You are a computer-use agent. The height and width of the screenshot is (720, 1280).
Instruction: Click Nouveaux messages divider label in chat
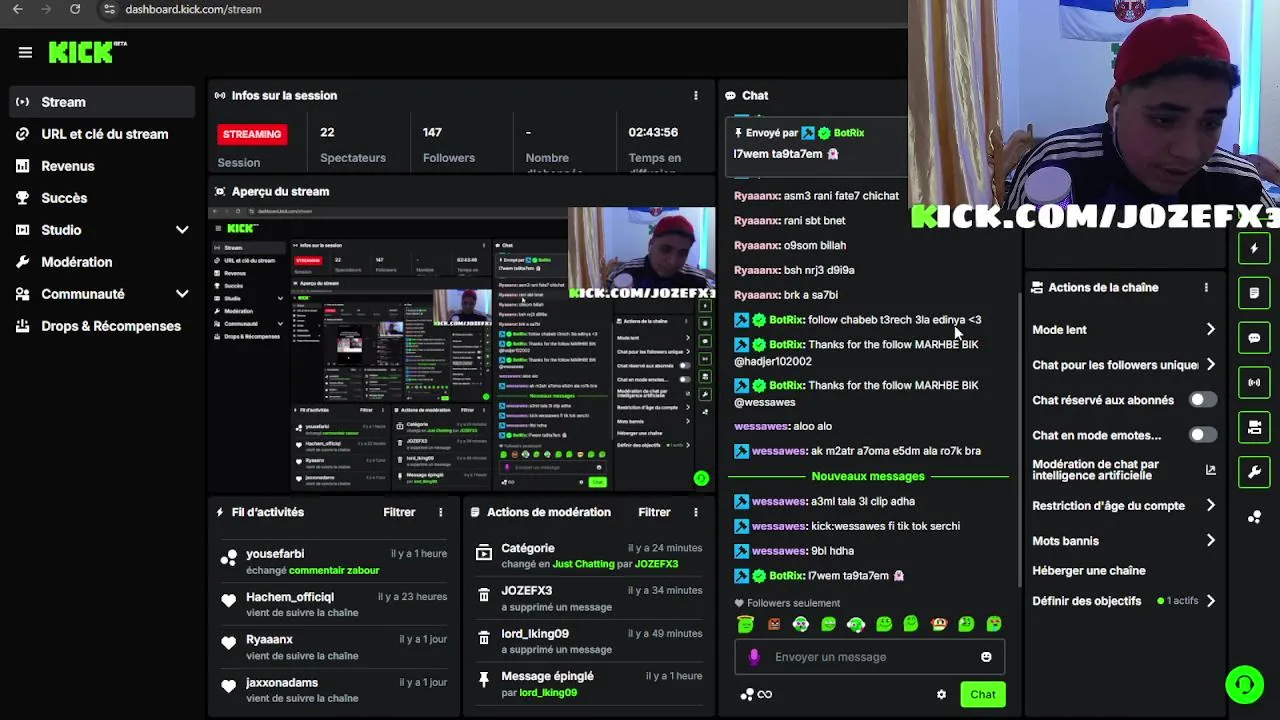click(x=868, y=477)
